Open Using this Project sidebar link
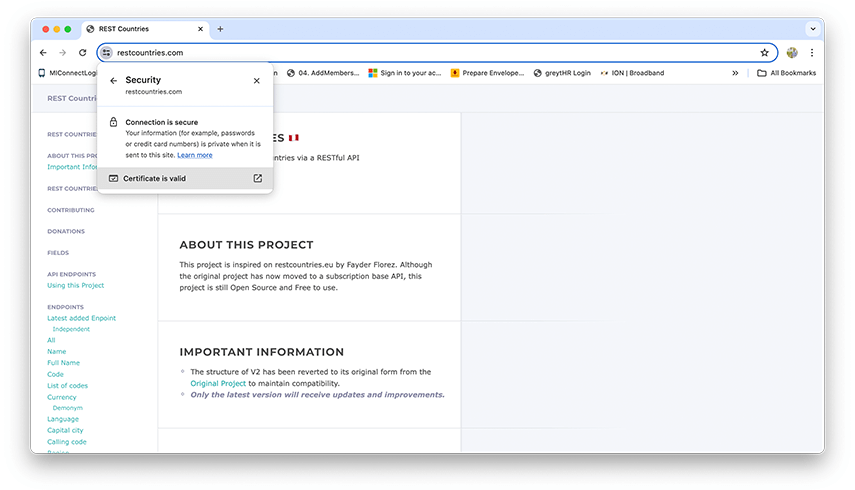Viewport: 855px width, 490px height. click(x=75, y=285)
